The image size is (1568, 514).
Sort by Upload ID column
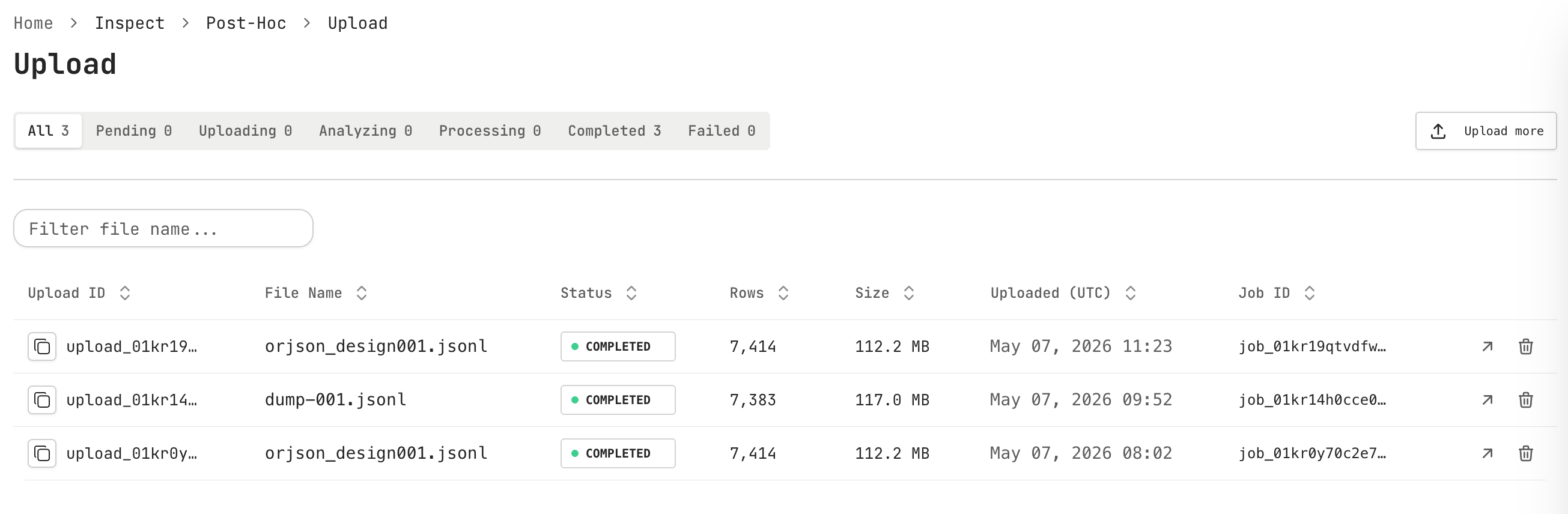(79, 293)
